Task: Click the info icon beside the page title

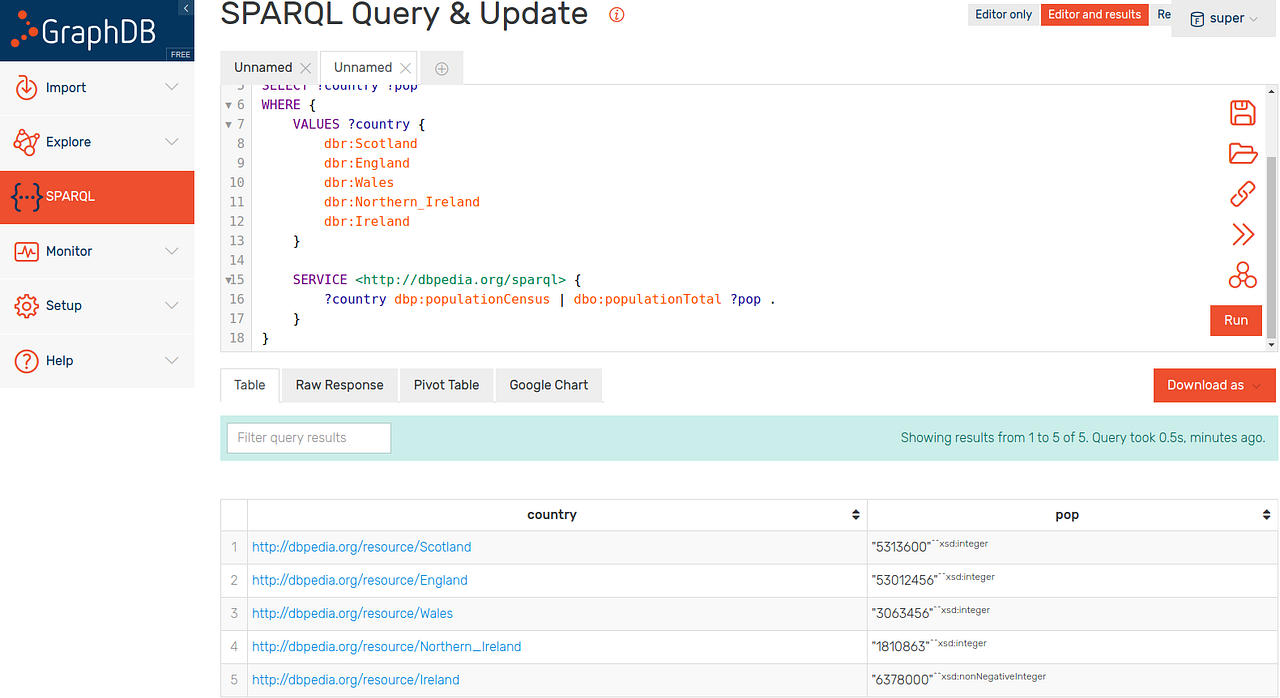Action: coord(616,15)
